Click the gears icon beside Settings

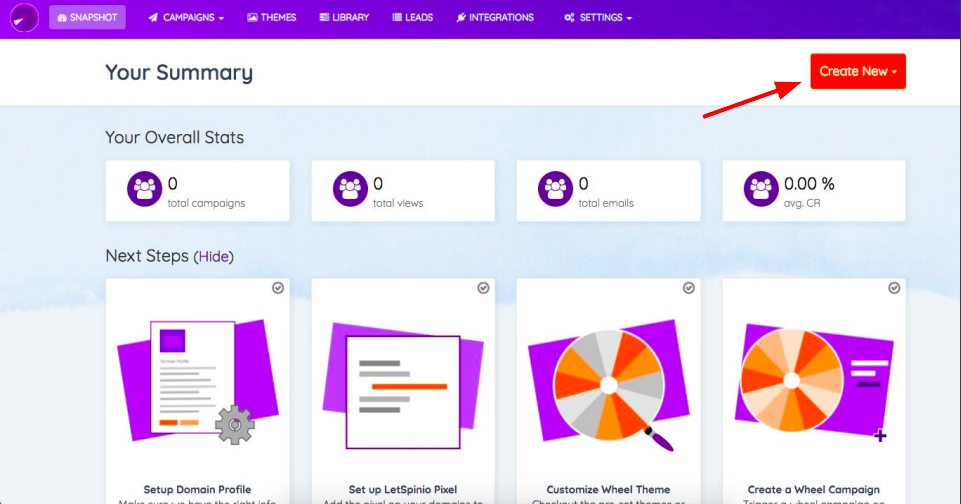coord(569,18)
